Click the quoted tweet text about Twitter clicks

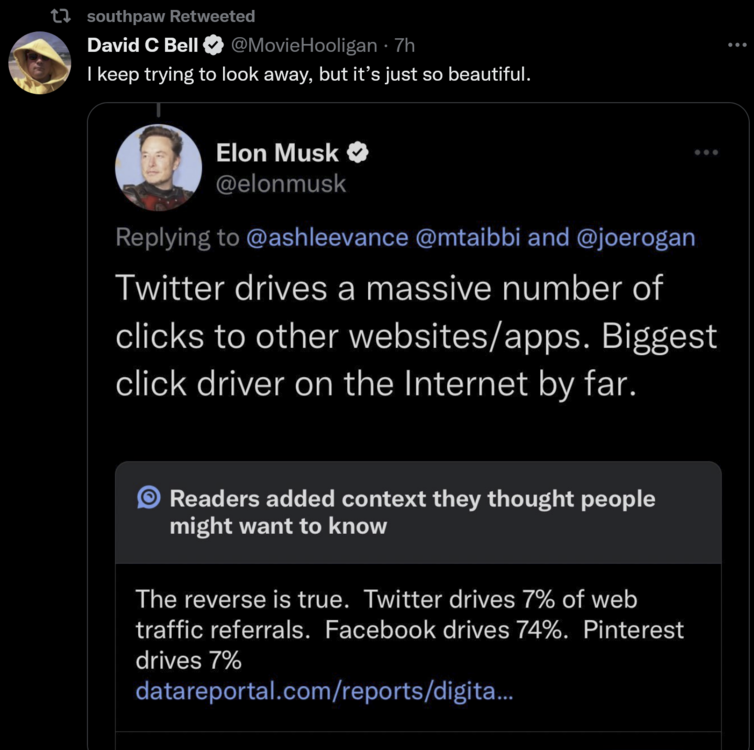(x=416, y=335)
